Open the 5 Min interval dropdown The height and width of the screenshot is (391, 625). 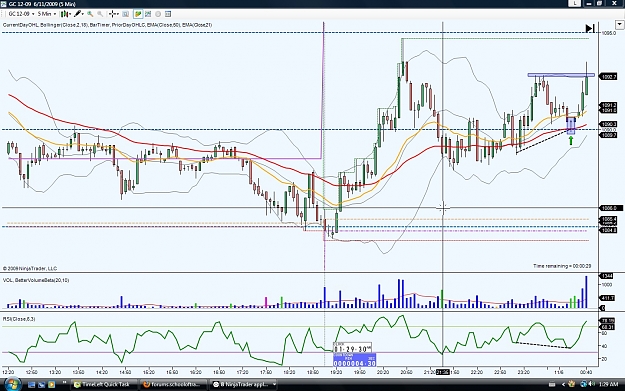(47, 14)
